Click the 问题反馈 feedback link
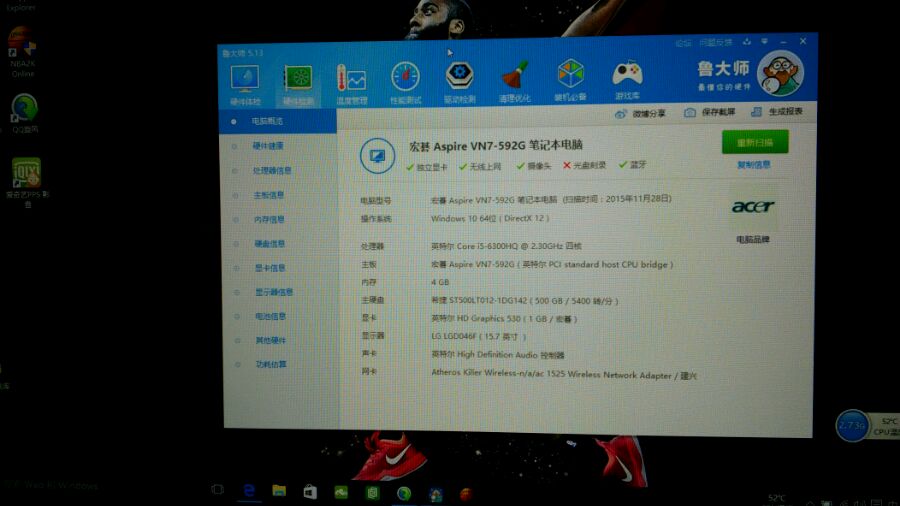The height and width of the screenshot is (506, 900). tap(715, 42)
